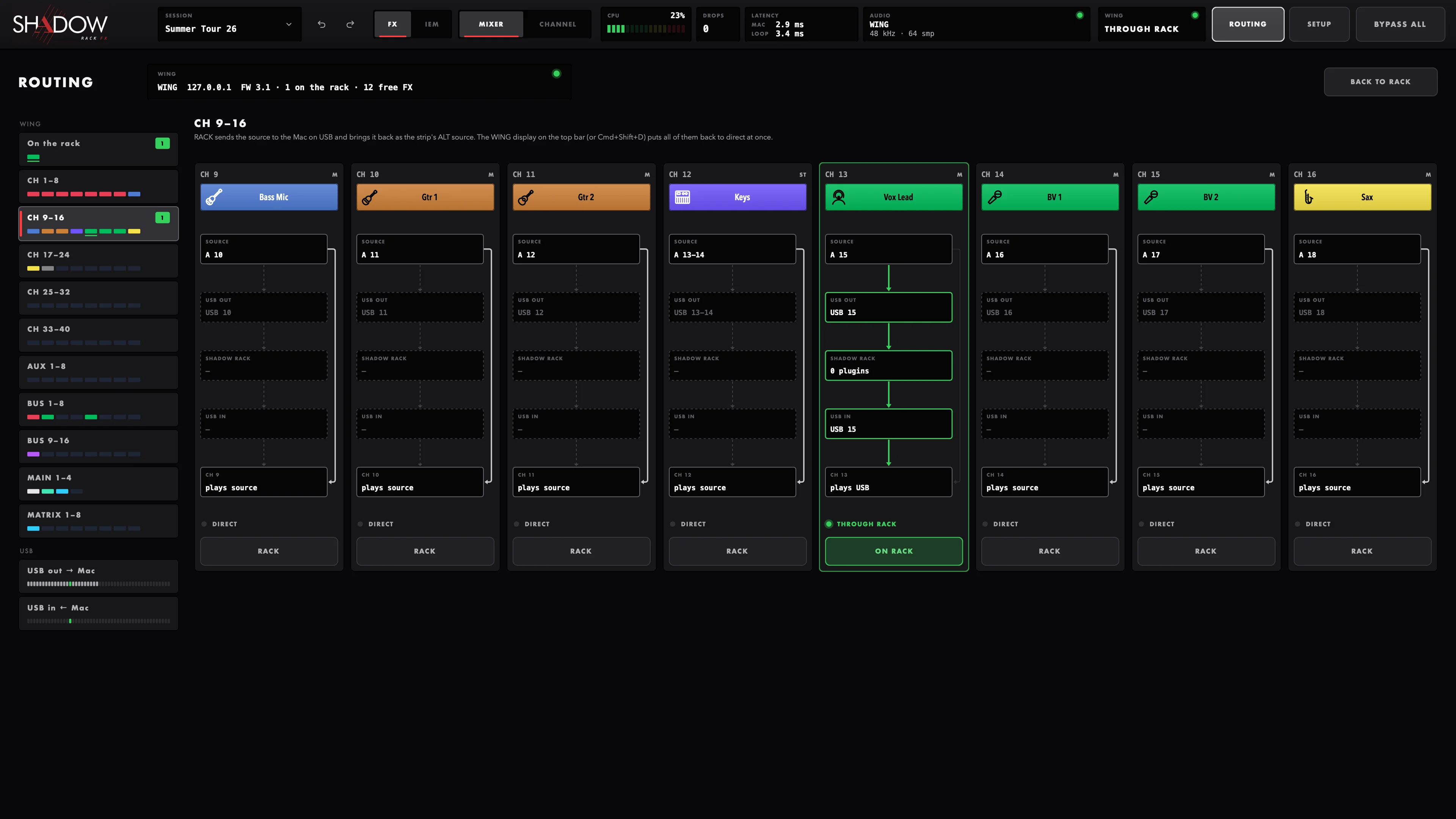
Task: Open USB out → Mac panel
Action: [99, 576]
